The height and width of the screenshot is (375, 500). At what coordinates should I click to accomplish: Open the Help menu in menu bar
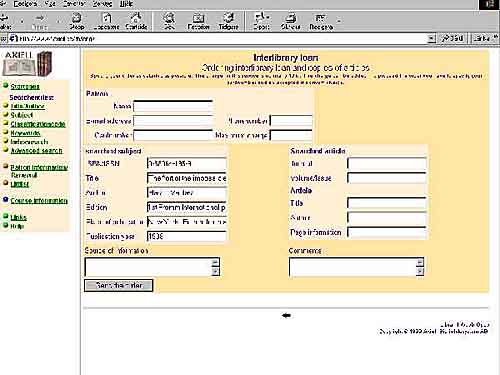[x=126, y=4]
